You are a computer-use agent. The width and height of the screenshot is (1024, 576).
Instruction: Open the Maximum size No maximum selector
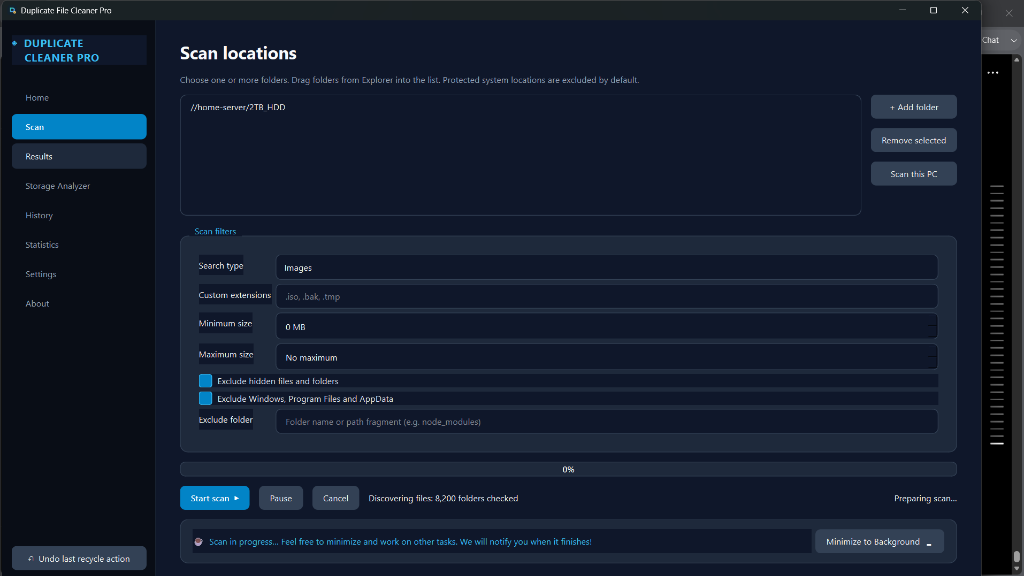pyautogui.click(x=607, y=357)
